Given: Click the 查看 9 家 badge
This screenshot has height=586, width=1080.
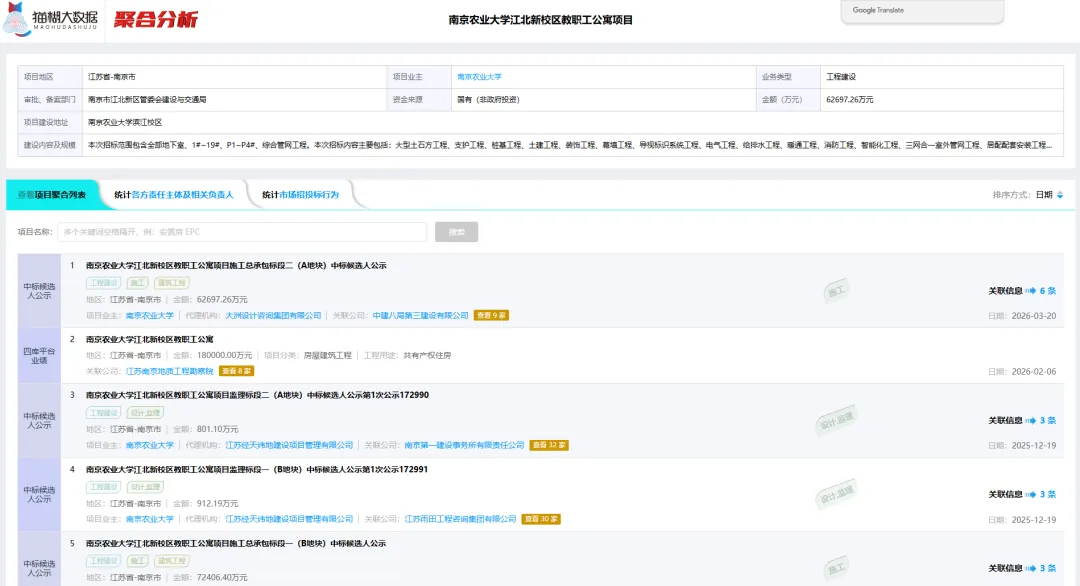Looking at the screenshot, I should pos(492,315).
